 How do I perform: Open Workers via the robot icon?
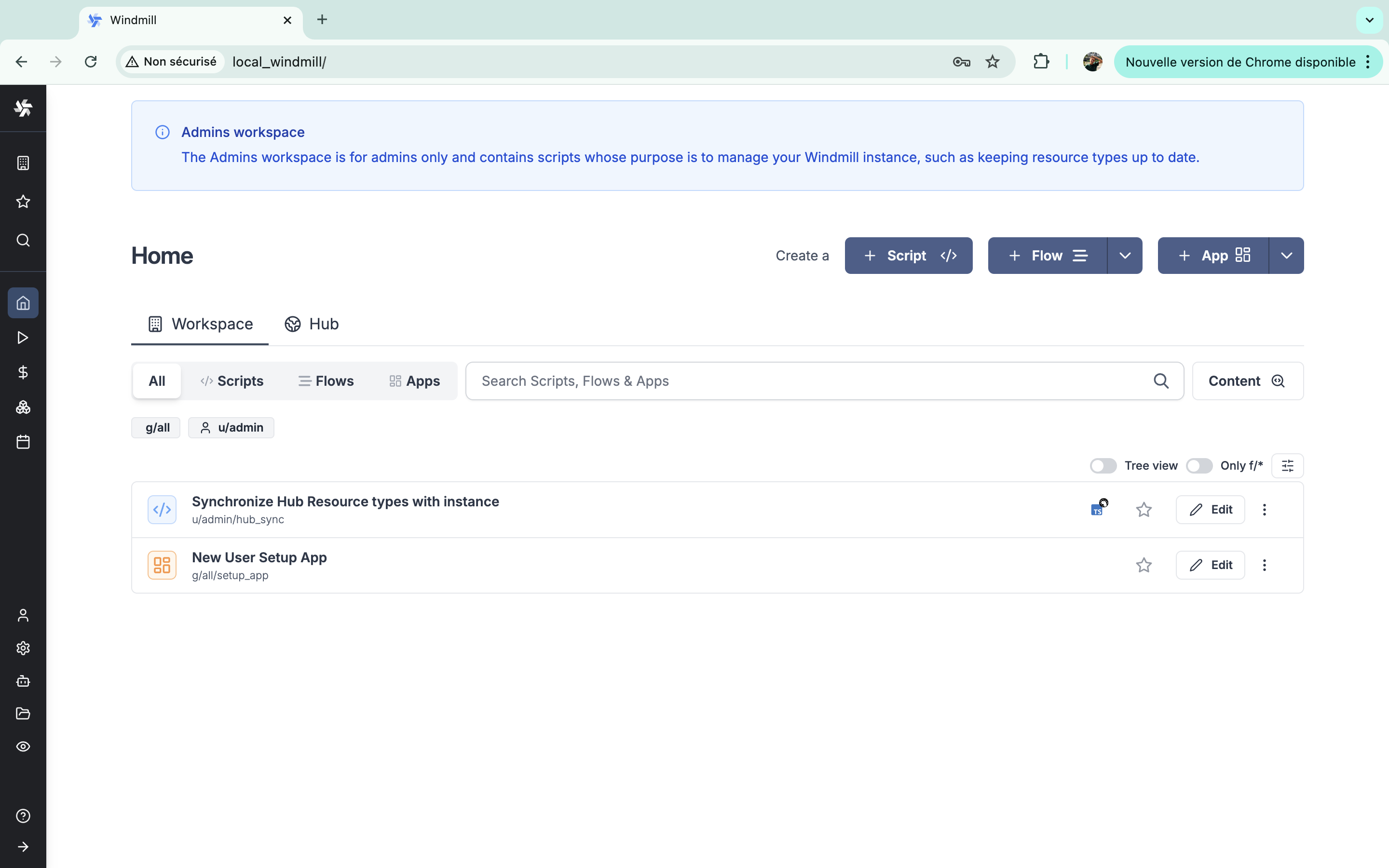(x=23, y=681)
